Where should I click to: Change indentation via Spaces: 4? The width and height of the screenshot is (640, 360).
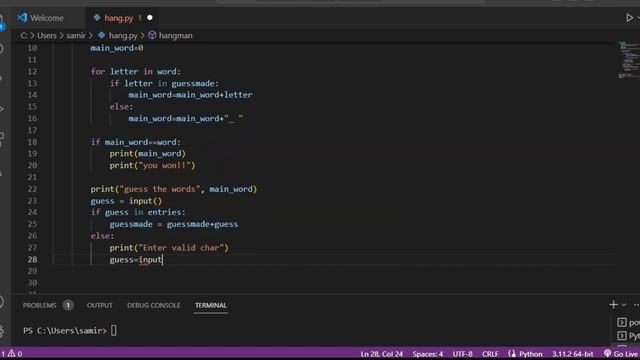click(427, 354)
